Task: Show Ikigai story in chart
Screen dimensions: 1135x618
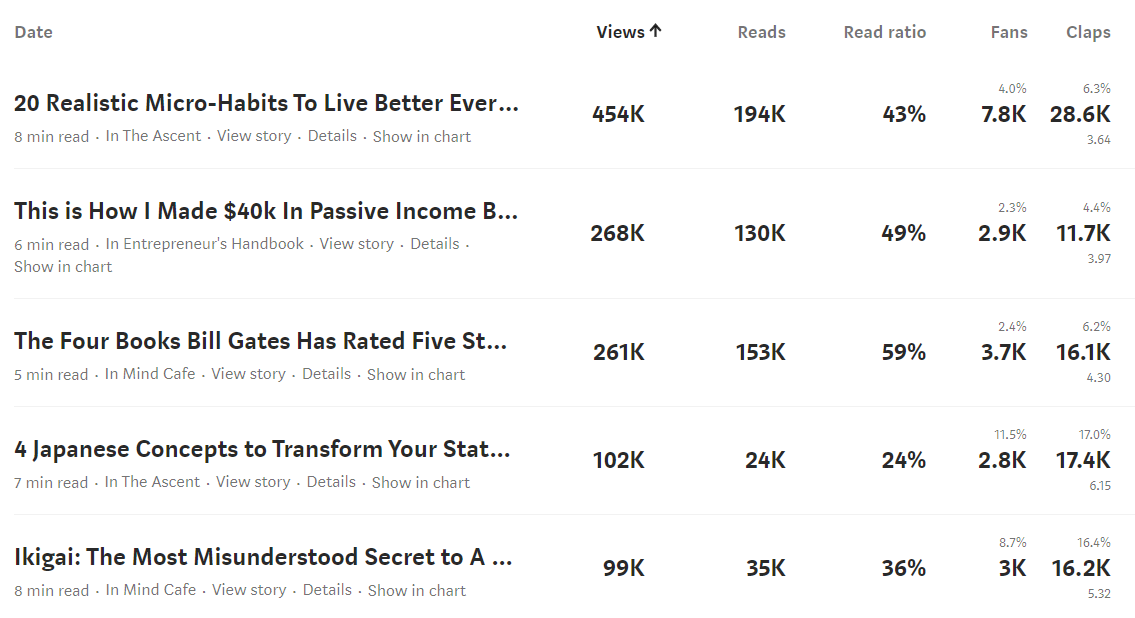Action: [x=416, y=590]
